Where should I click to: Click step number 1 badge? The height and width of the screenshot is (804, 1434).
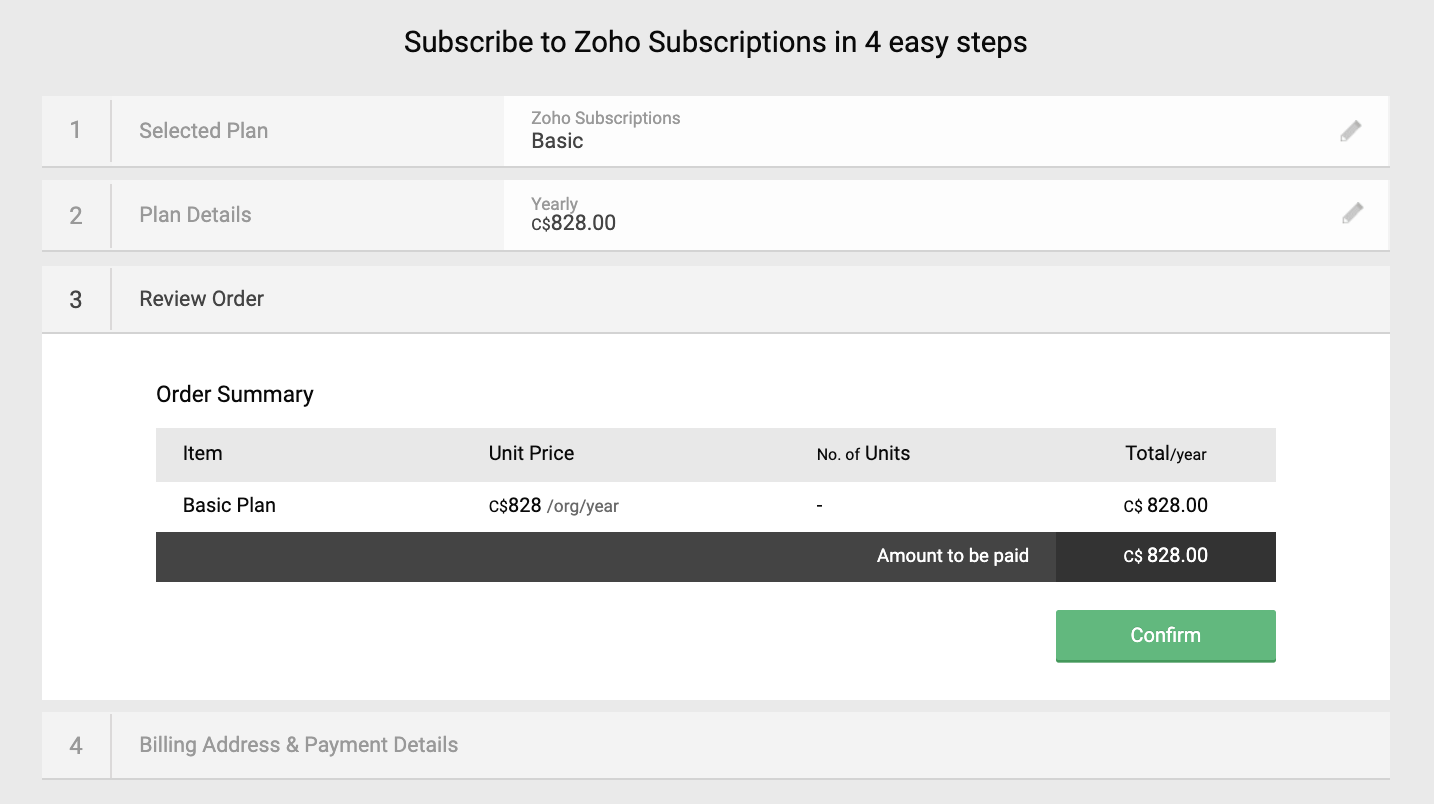pyautogui.click(x=76, y=131)
